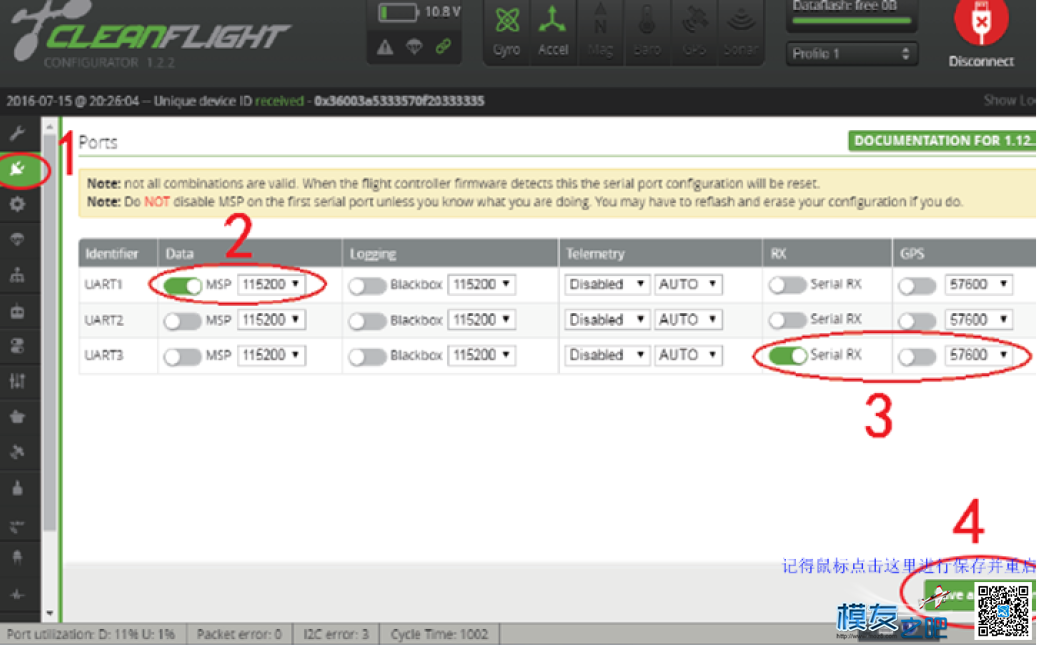Click the Telemetry column header

point(660,253)
